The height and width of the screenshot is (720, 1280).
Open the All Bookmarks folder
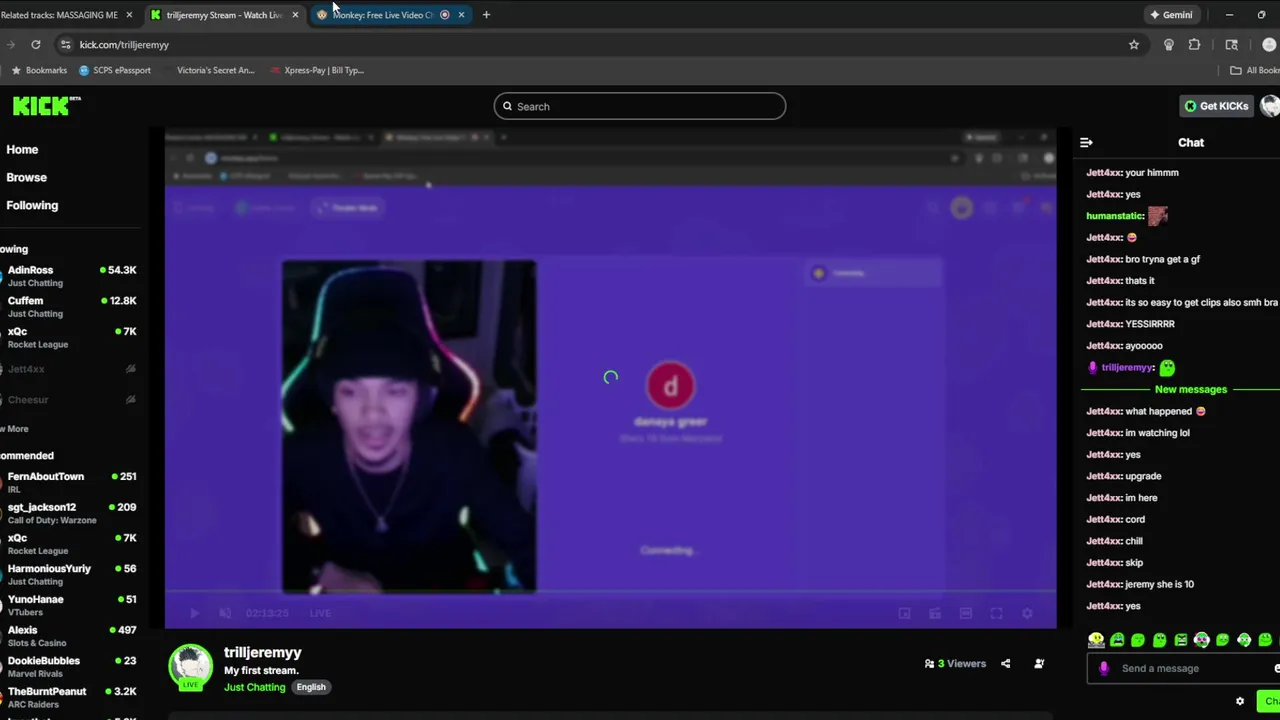(x=1254, y=70)
